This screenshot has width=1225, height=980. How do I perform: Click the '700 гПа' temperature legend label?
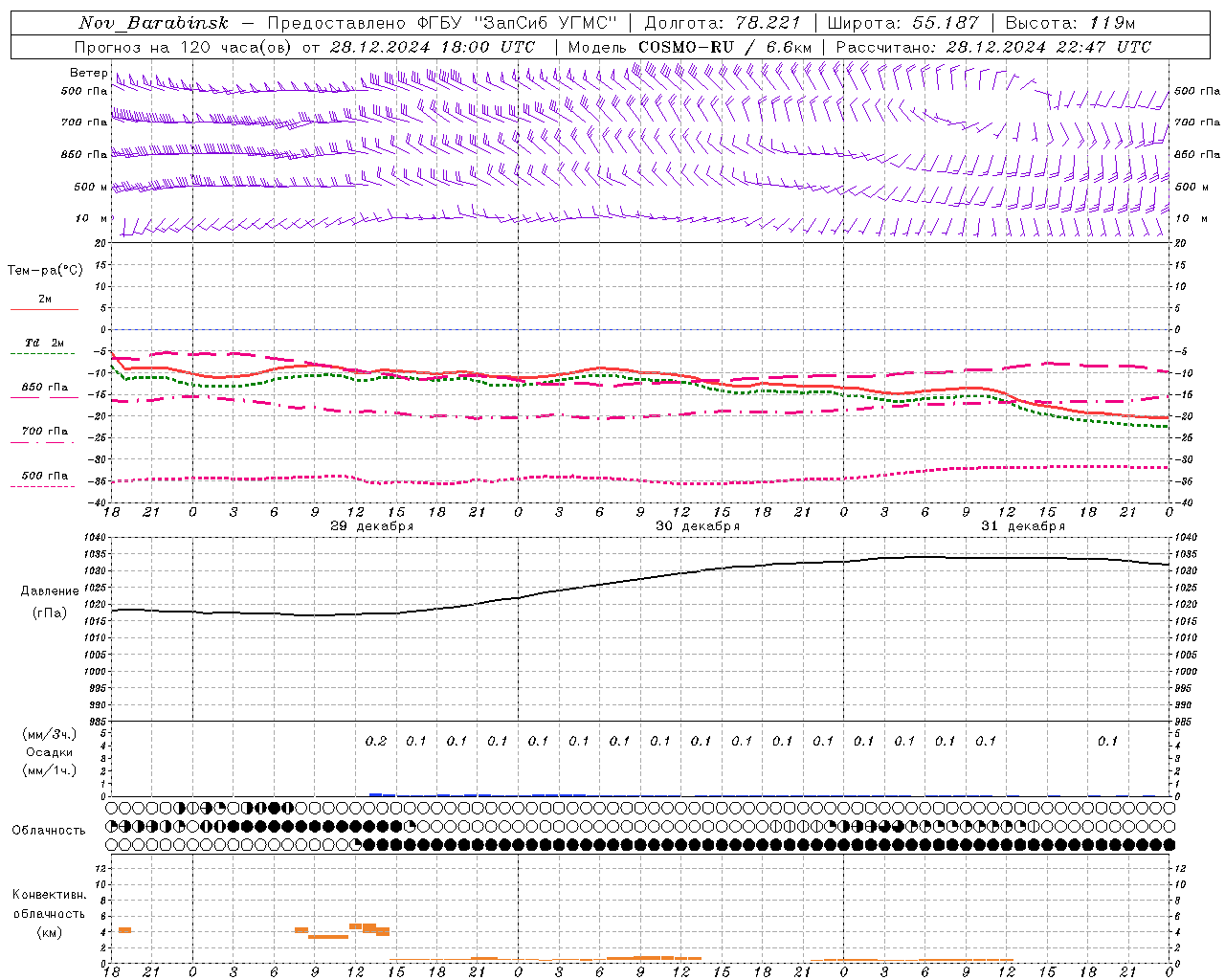point(45,432)
